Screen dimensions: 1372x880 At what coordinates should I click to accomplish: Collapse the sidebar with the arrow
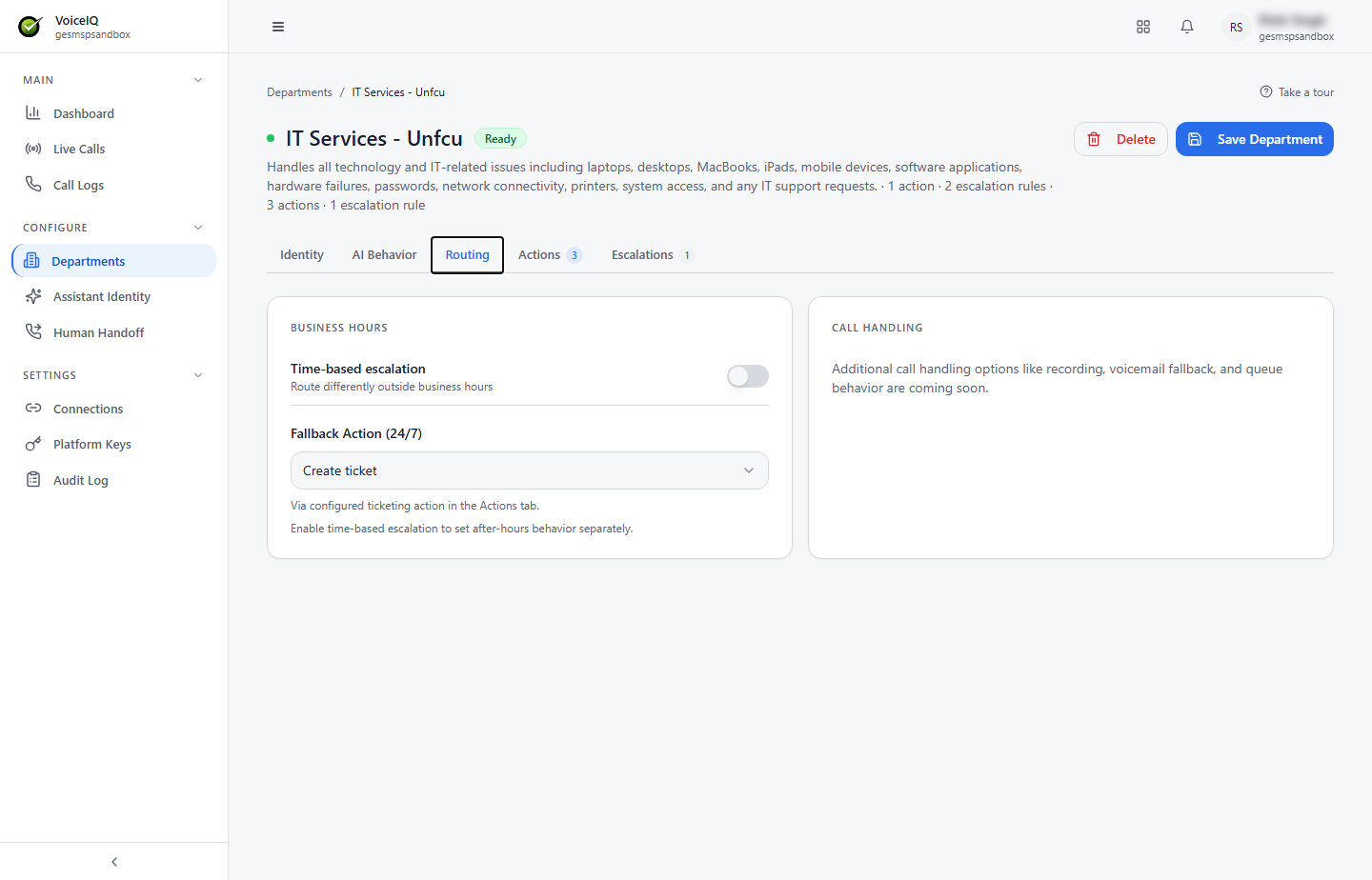click(114, 862)
